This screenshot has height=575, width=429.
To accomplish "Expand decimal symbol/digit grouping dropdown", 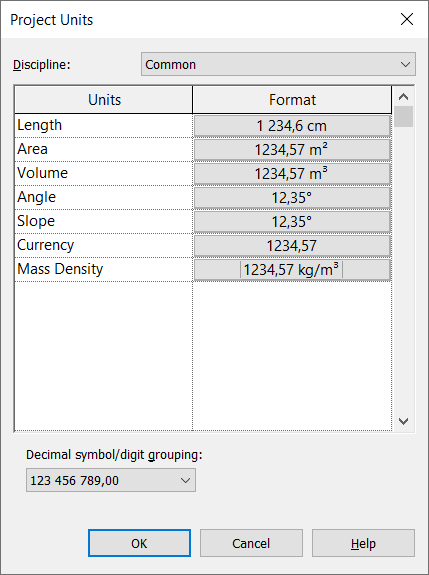I will [111, 480].
